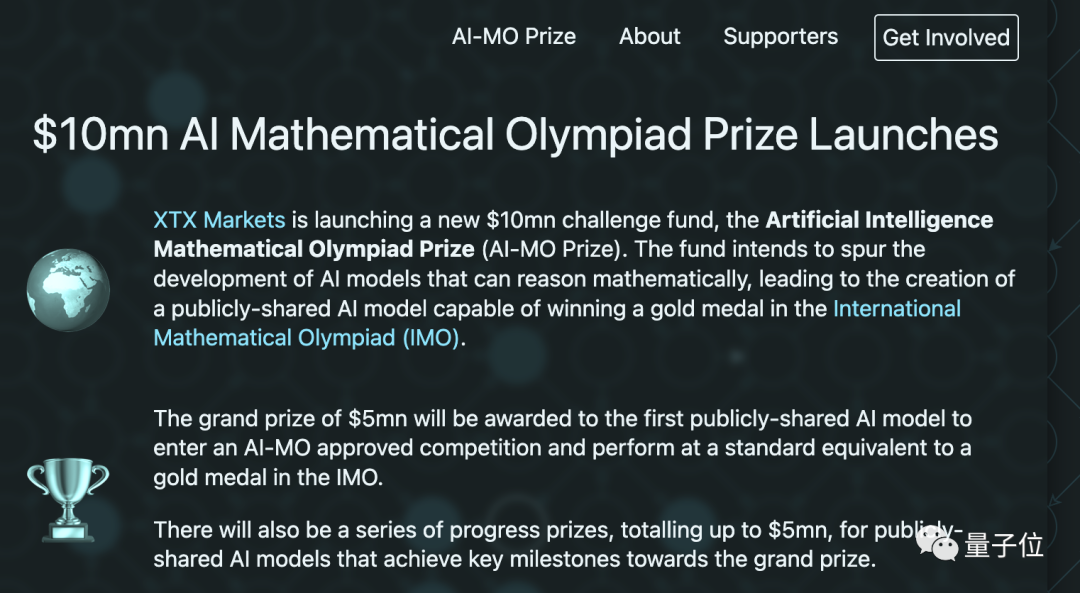Click the grand prize of $5mn paragraph
The height and width of the screenshot is (593, 1080).
tap(563, 448)
